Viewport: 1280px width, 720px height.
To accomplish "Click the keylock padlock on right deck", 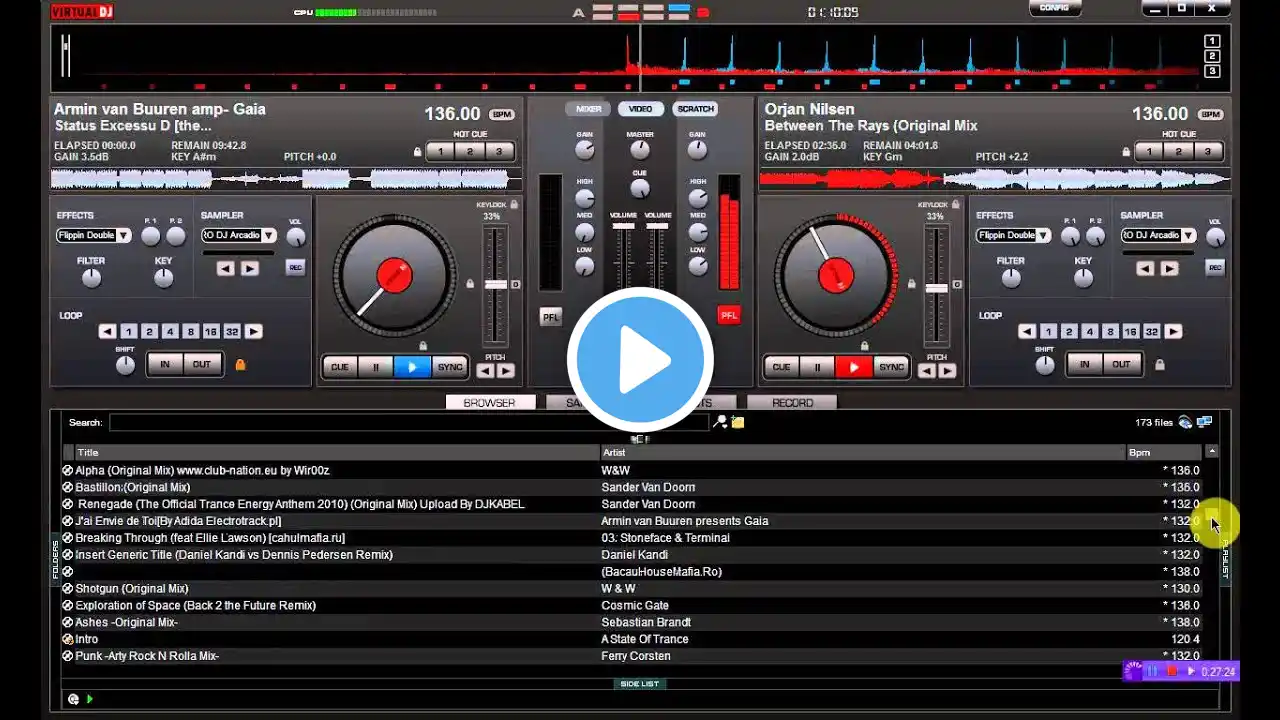I will [956, 204].
